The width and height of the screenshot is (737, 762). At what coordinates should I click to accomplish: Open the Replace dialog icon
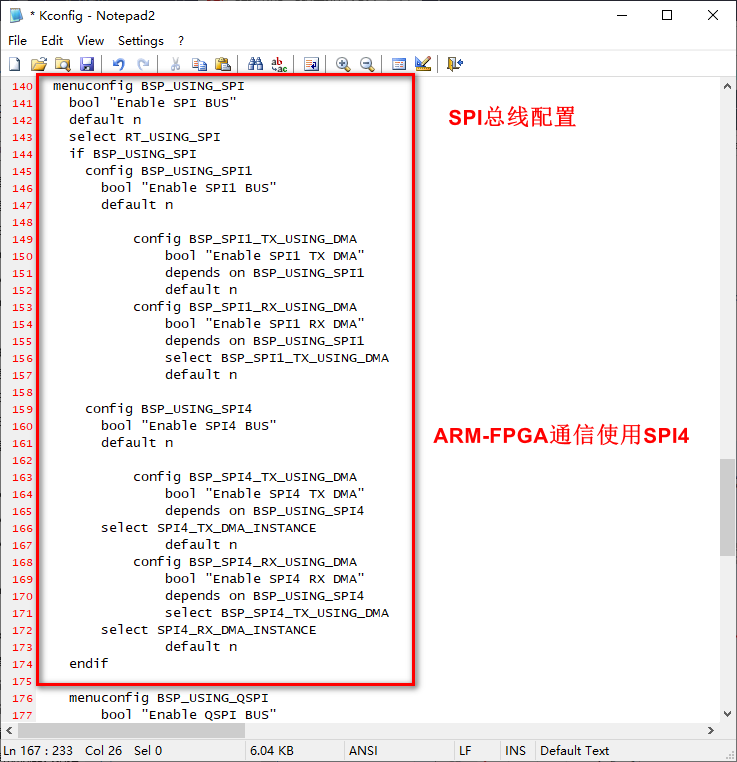click(279, 64)
